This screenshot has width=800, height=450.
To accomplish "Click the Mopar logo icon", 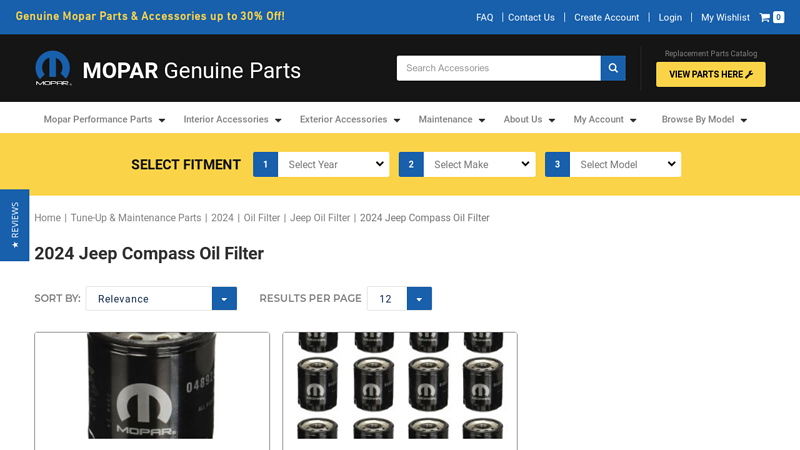I will [x=53, y=68].
